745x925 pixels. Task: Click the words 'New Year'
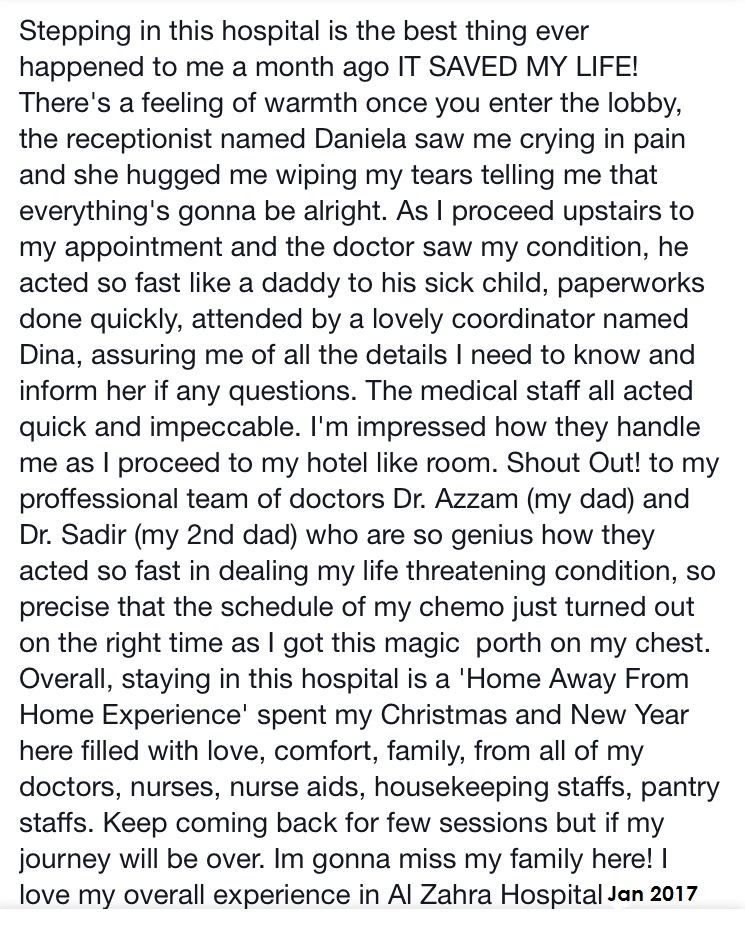(x=629, y=714)
